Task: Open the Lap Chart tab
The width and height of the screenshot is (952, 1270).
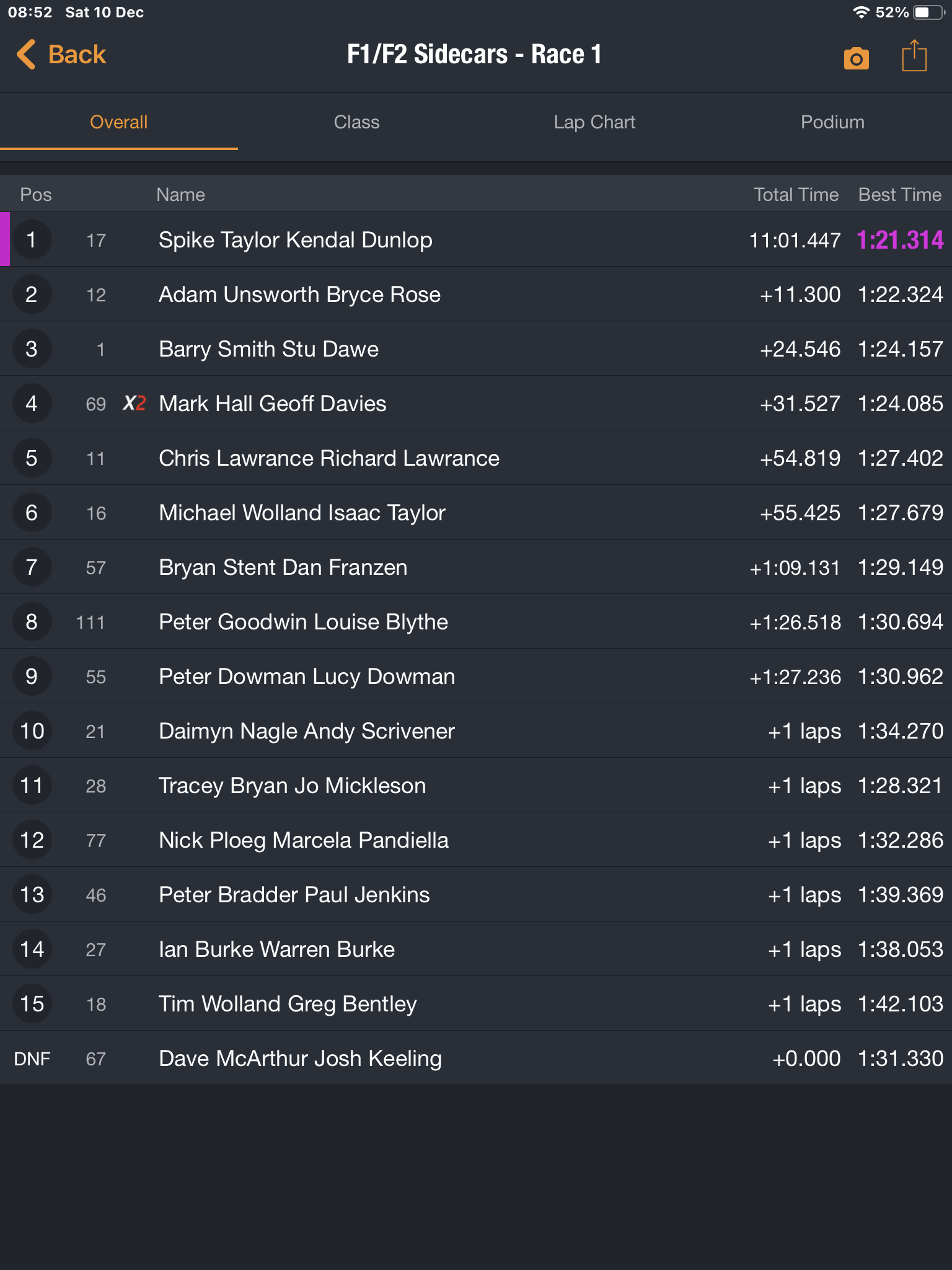Action: (594, 122)
